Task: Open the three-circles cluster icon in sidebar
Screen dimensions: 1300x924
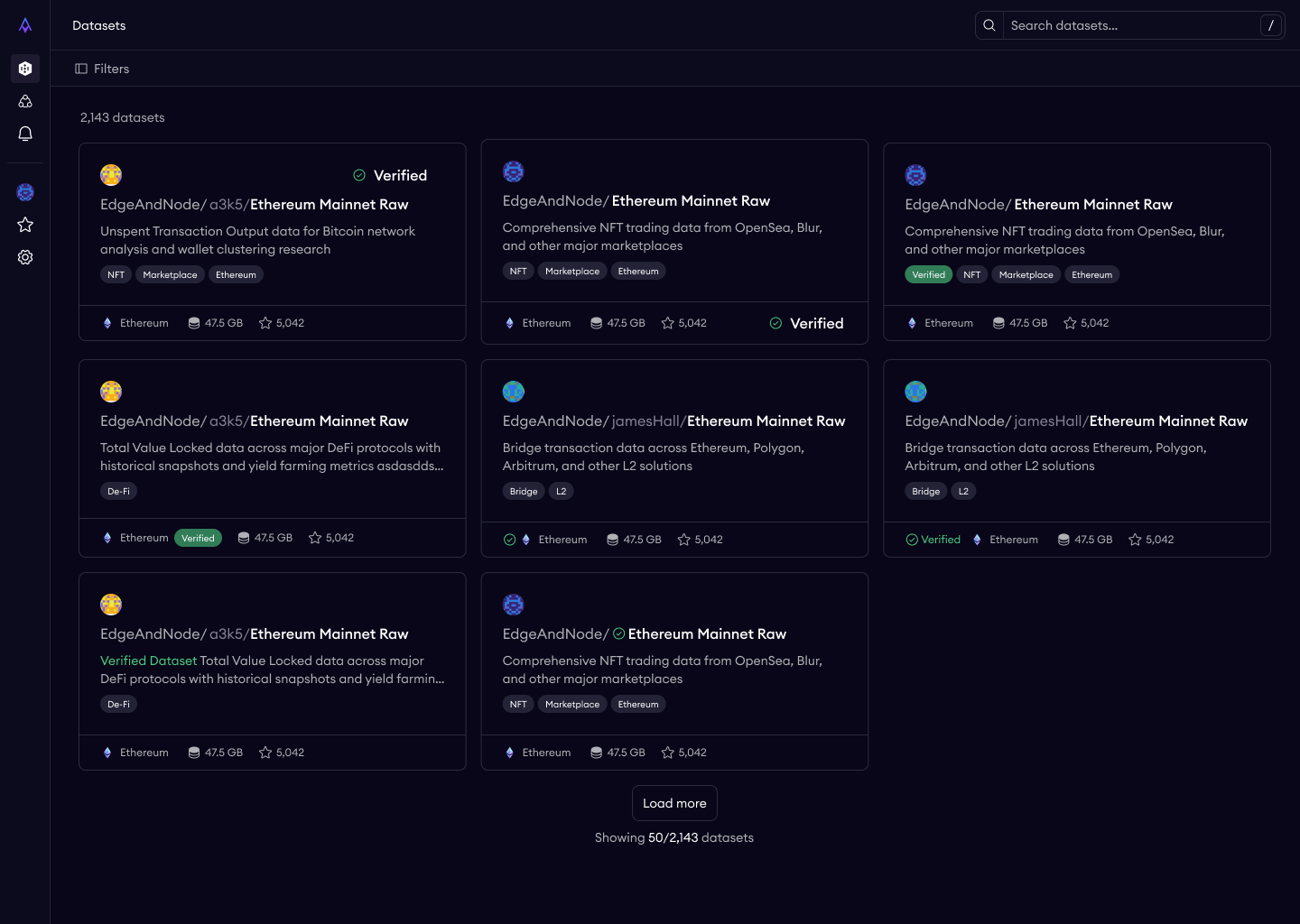Action: pos(25,101)
